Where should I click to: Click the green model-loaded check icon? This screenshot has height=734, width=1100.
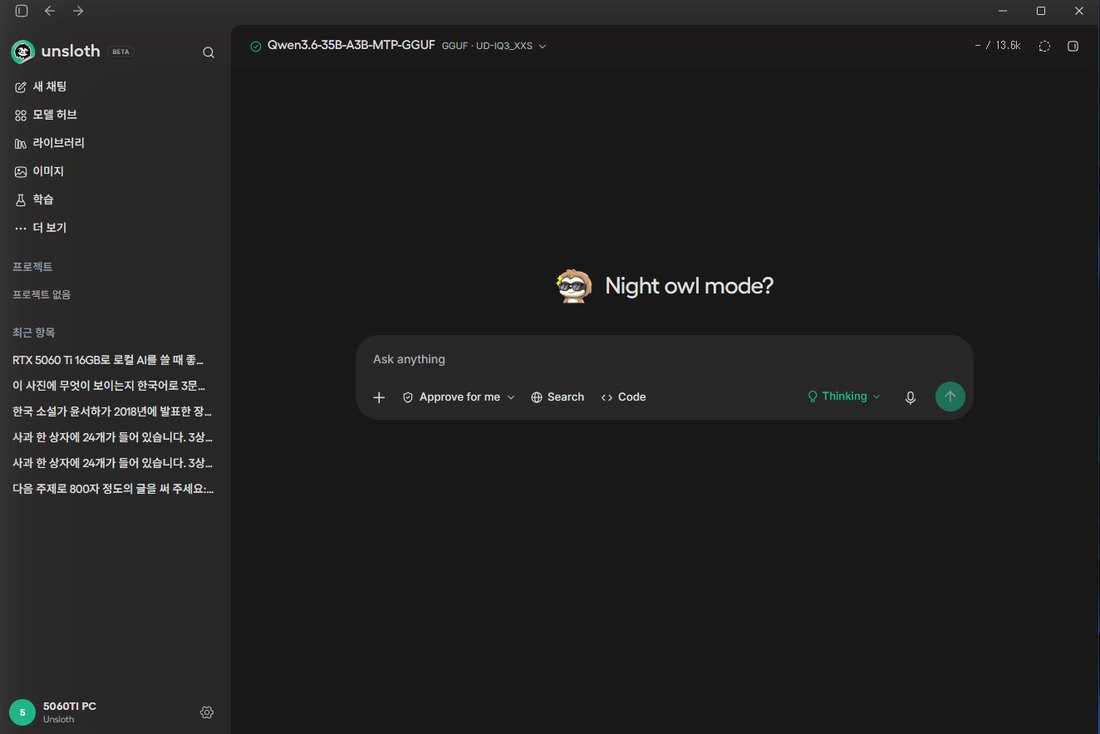255,46
